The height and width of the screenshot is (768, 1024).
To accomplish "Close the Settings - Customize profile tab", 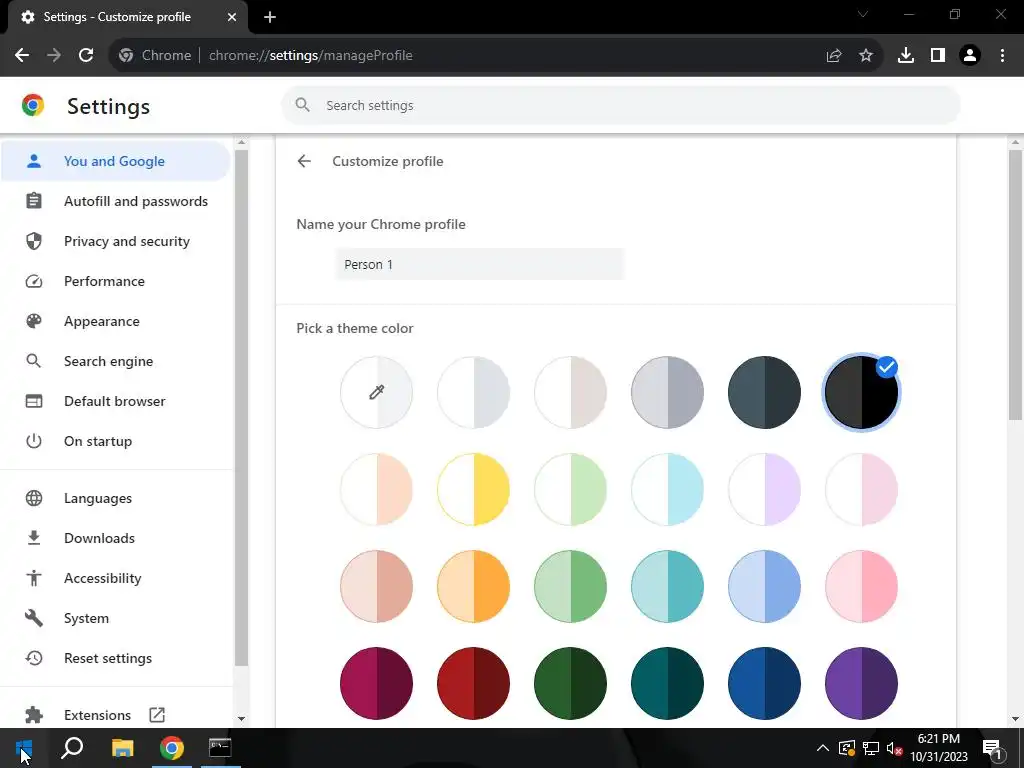I will 232,17.
